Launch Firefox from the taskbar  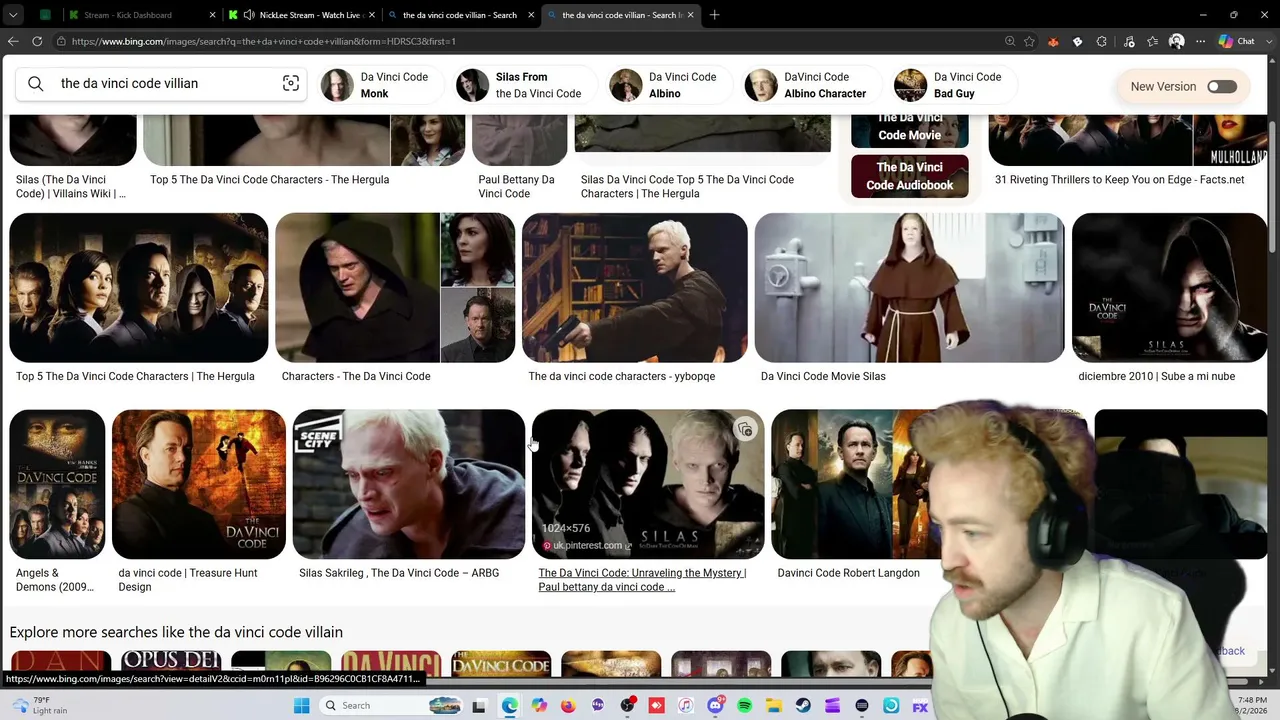click(x=568, y=706)
